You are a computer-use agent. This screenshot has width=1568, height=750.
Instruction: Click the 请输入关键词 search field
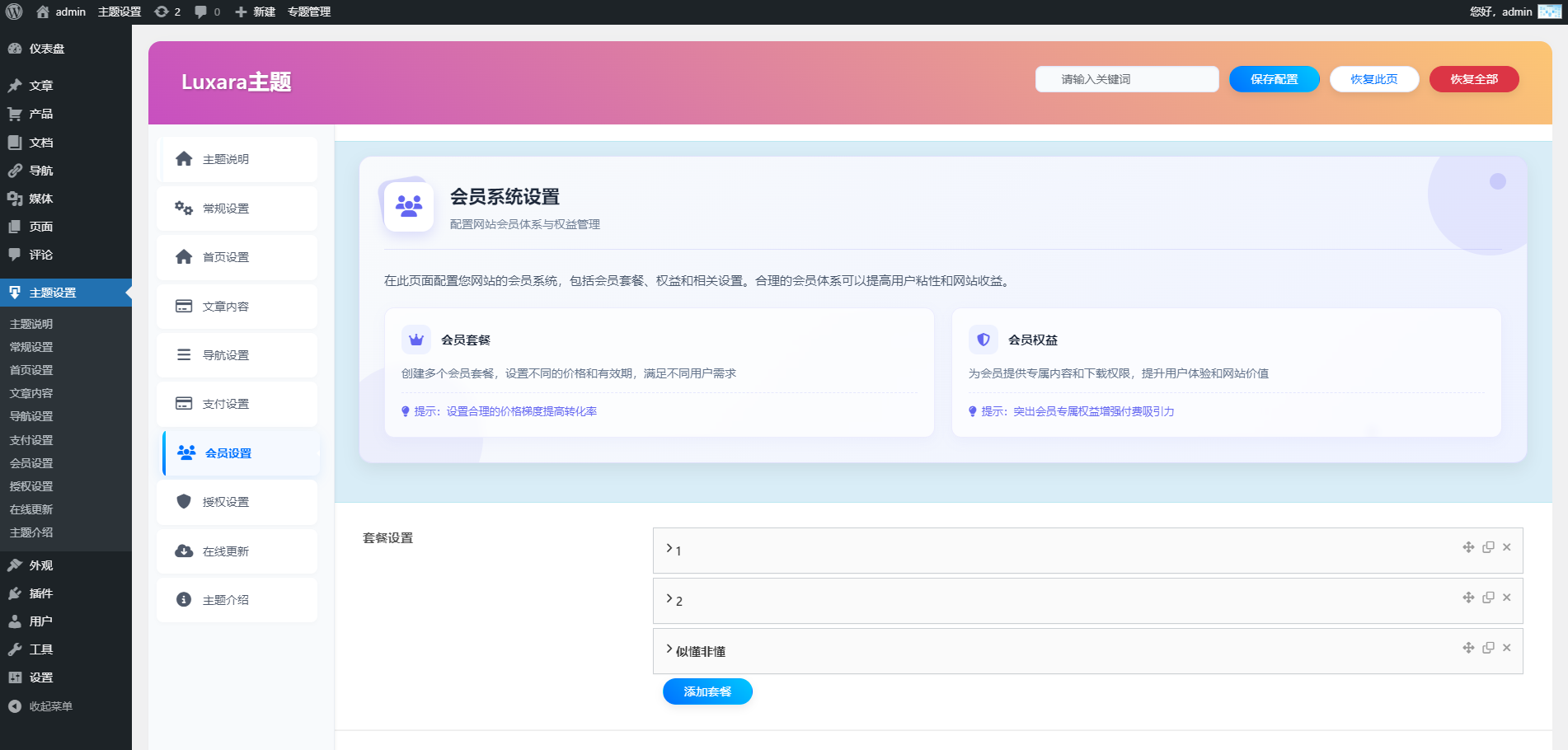tap(1127, 79)
